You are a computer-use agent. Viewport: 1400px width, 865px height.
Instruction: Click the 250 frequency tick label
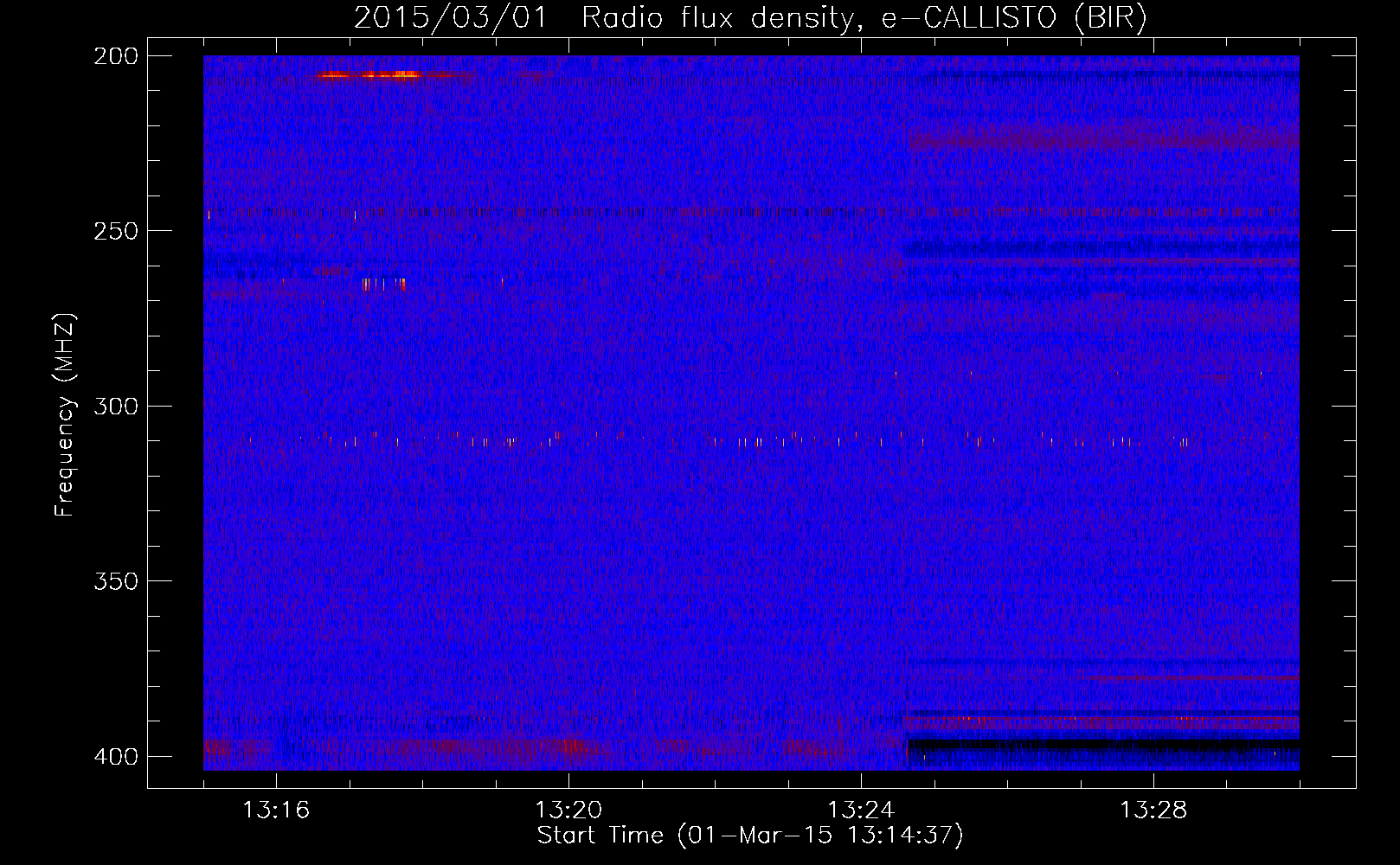(115, 231)
